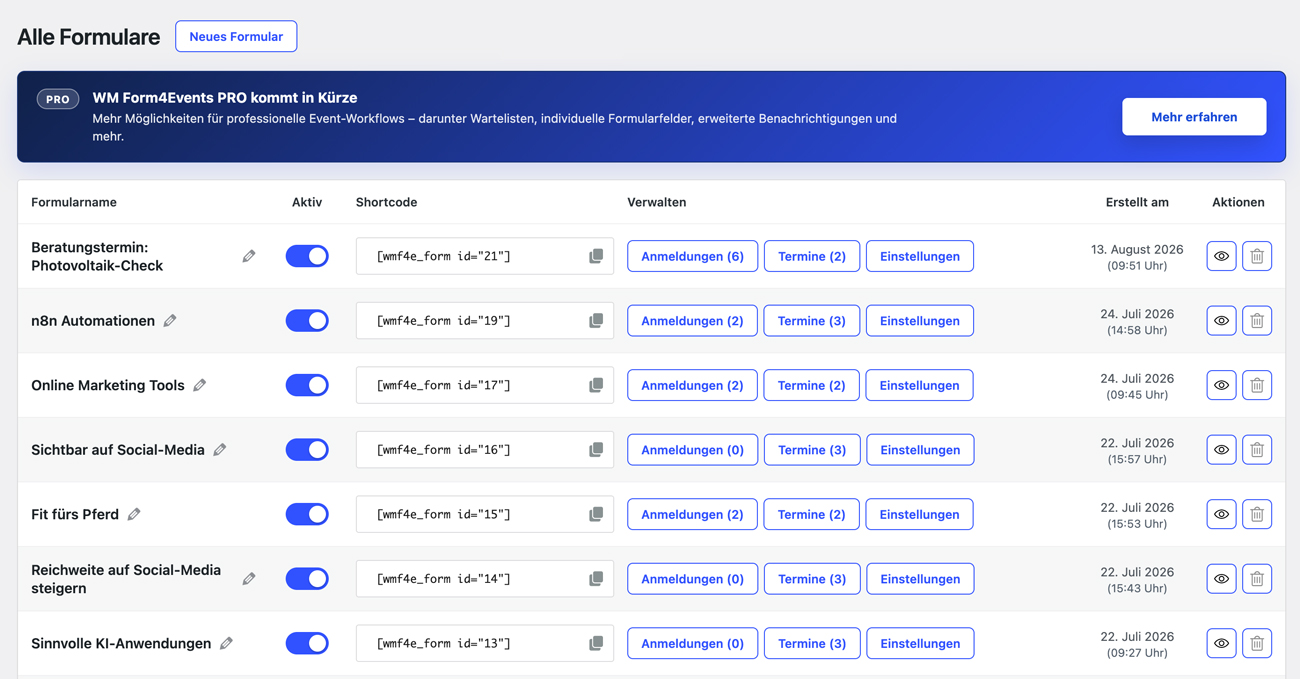The height and width of the screenshot is (679, 1300).
Task: Open Termine (2) for Photovoltaik-Check
Action: [811, 256]
